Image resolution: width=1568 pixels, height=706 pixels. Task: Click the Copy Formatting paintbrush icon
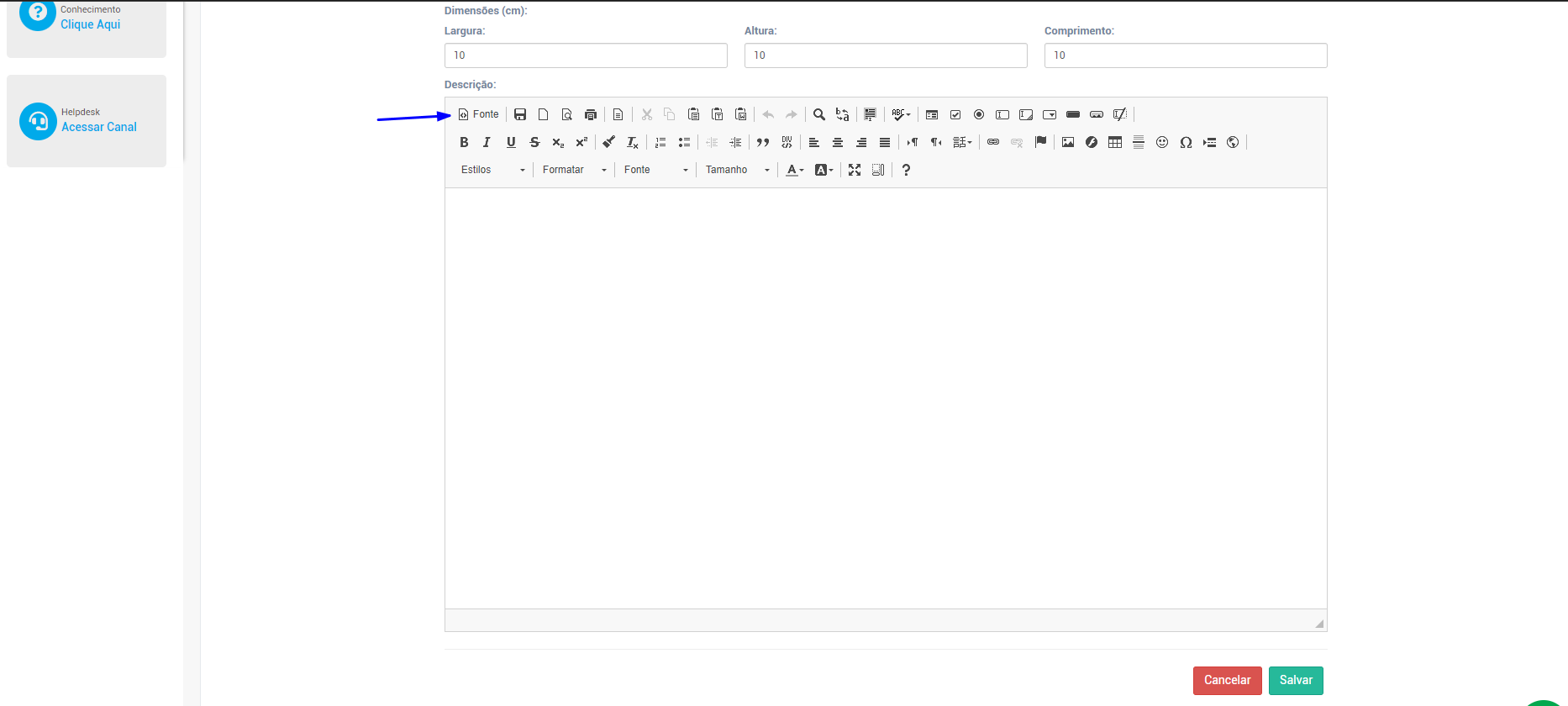point(609,142)
